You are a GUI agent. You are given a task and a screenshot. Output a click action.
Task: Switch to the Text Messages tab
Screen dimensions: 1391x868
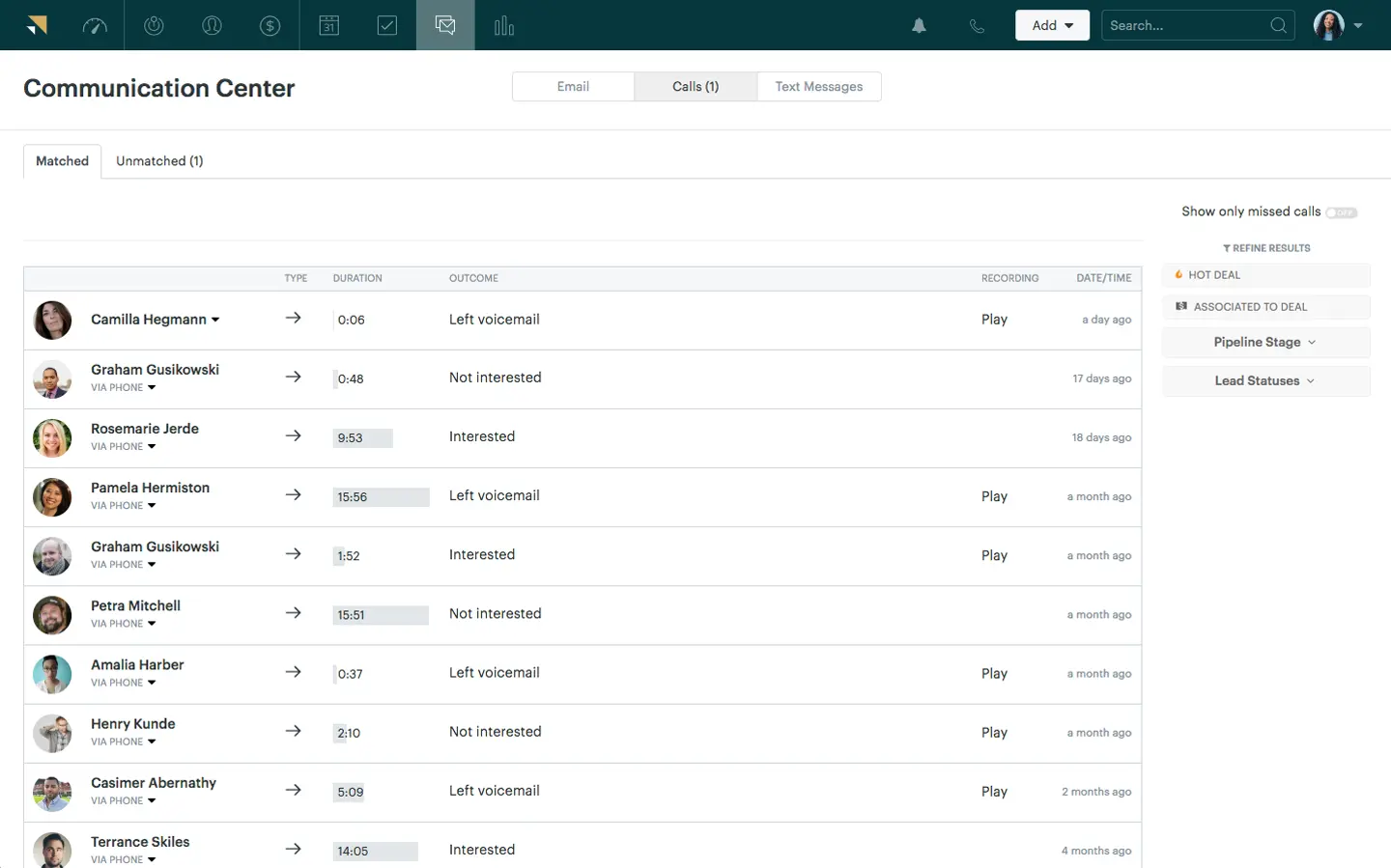[x=818, y=86]
